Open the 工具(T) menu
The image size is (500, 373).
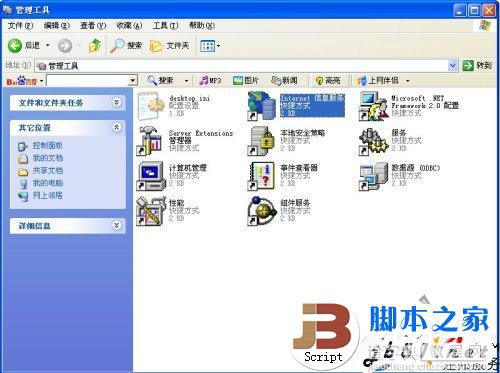coord(165,25)
